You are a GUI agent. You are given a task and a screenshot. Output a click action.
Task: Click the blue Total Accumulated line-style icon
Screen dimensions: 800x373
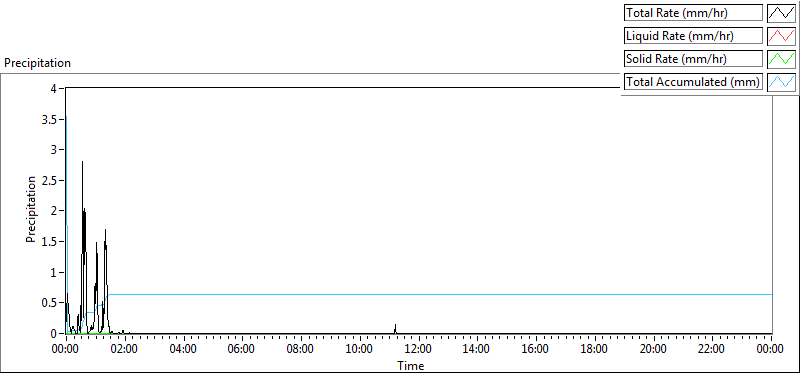[781, 82]
